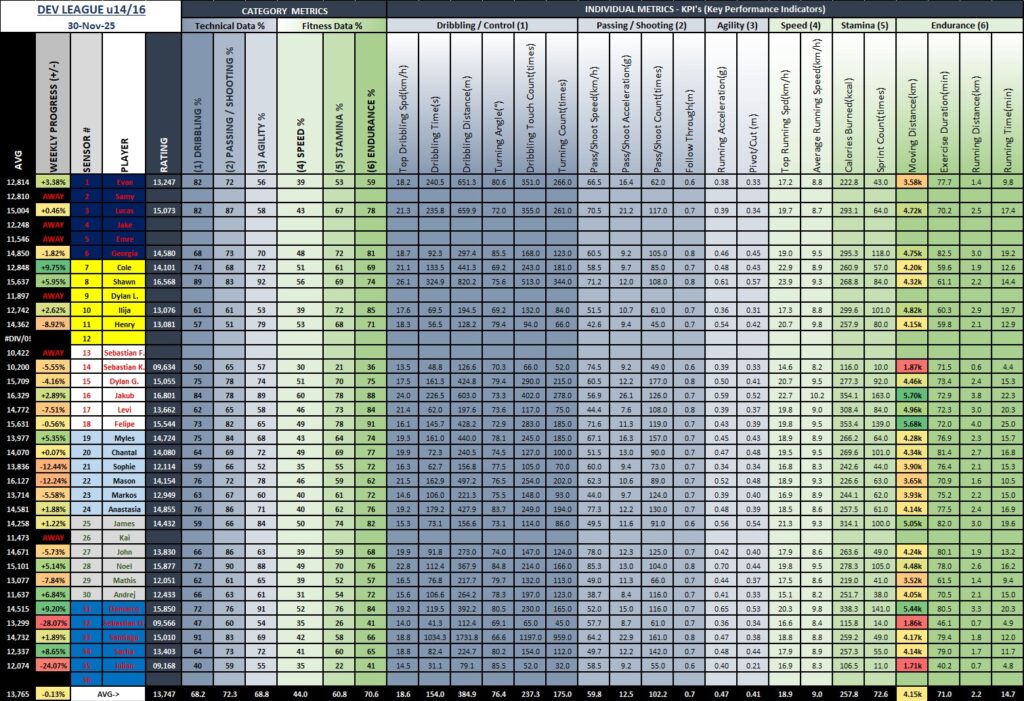Click Henry's -8.92% weekly progress cell
Image resolution: width=1024 pixels, height=701 pixels.
tap(51, 325)
